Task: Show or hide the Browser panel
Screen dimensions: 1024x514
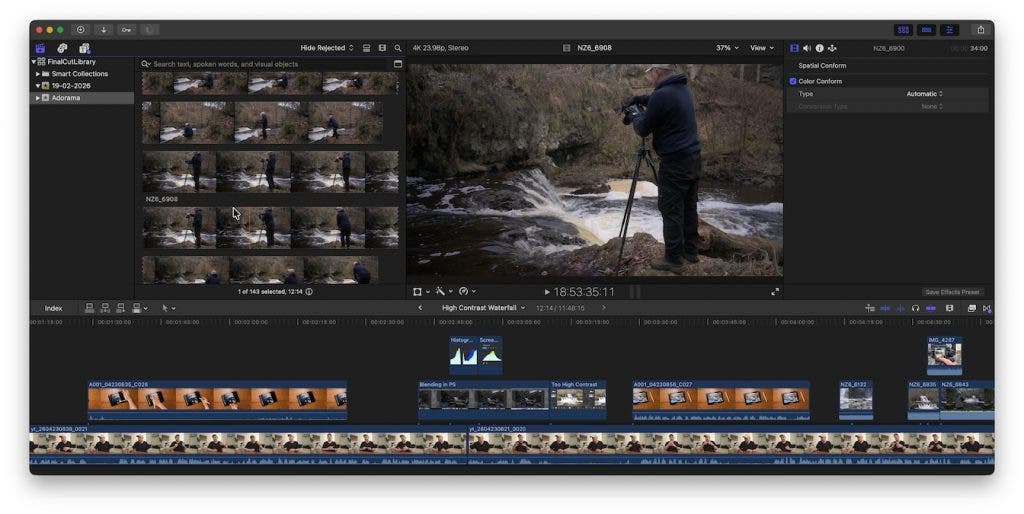Action: click(903, 29)
